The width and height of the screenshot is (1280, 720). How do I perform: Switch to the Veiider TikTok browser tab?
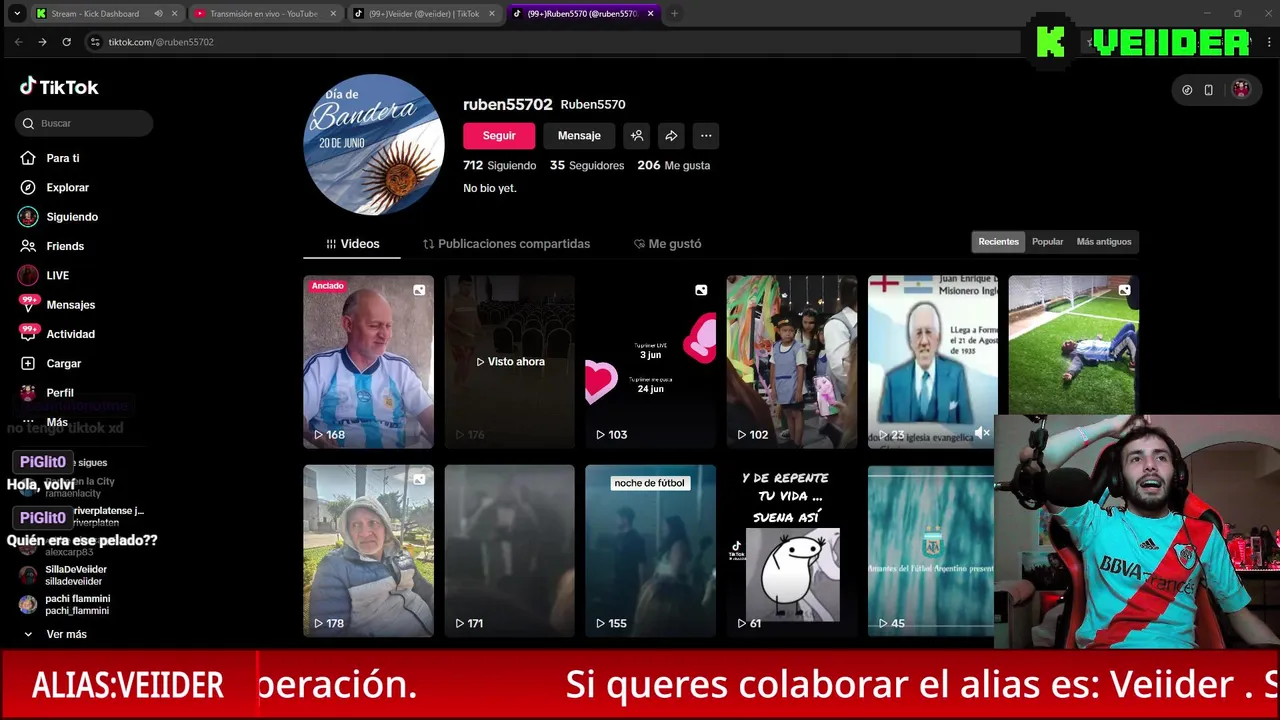pos(424,14)
